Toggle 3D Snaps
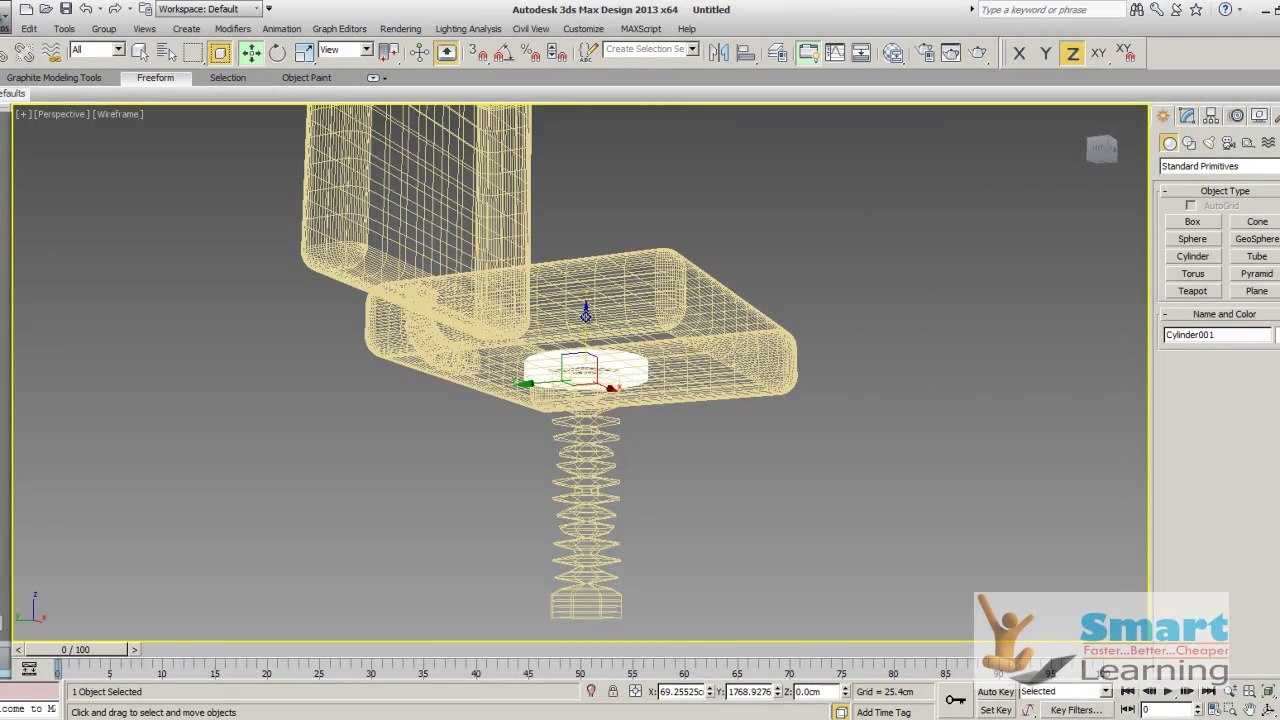Viewport: 1280px width, 720px height. point(478,53)
